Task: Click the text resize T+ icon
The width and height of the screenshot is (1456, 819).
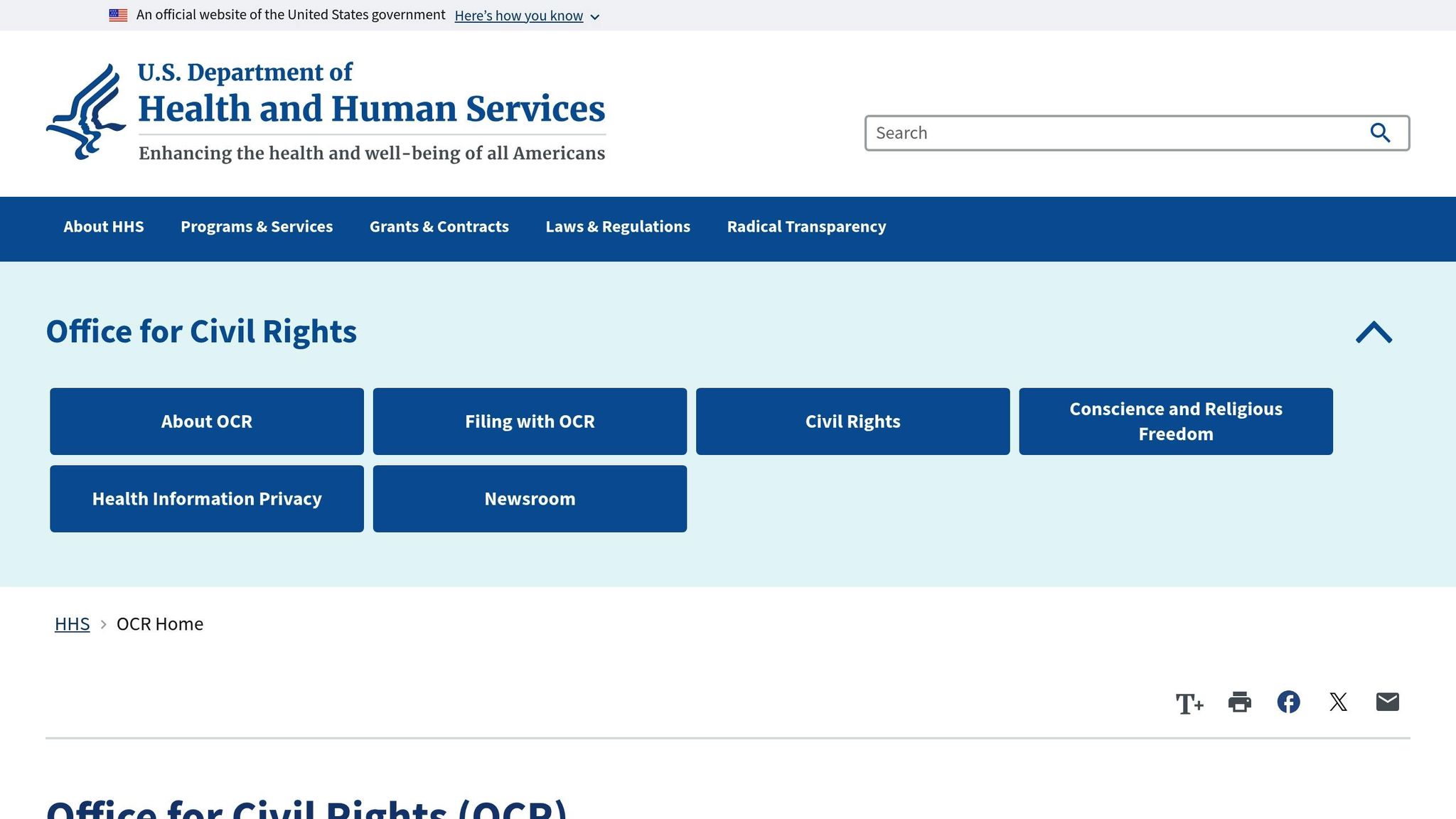Action: pyautogui.click(x=1189, y=703)
